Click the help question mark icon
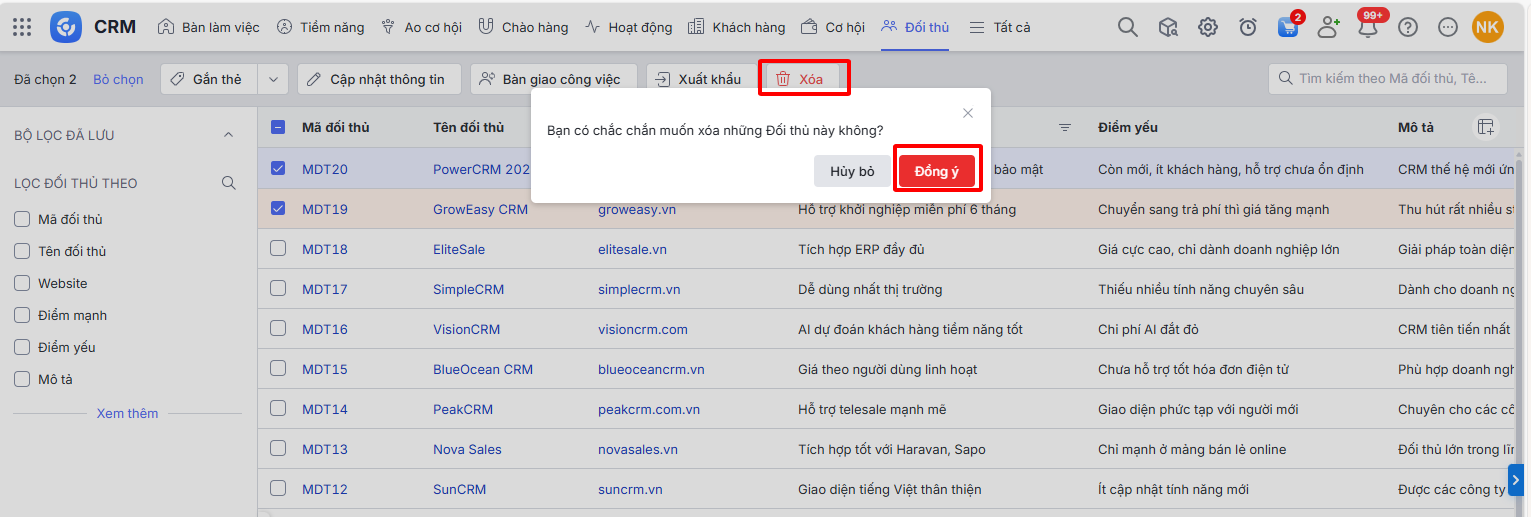Viewport: 1531px width, 517px height. 1407,27
